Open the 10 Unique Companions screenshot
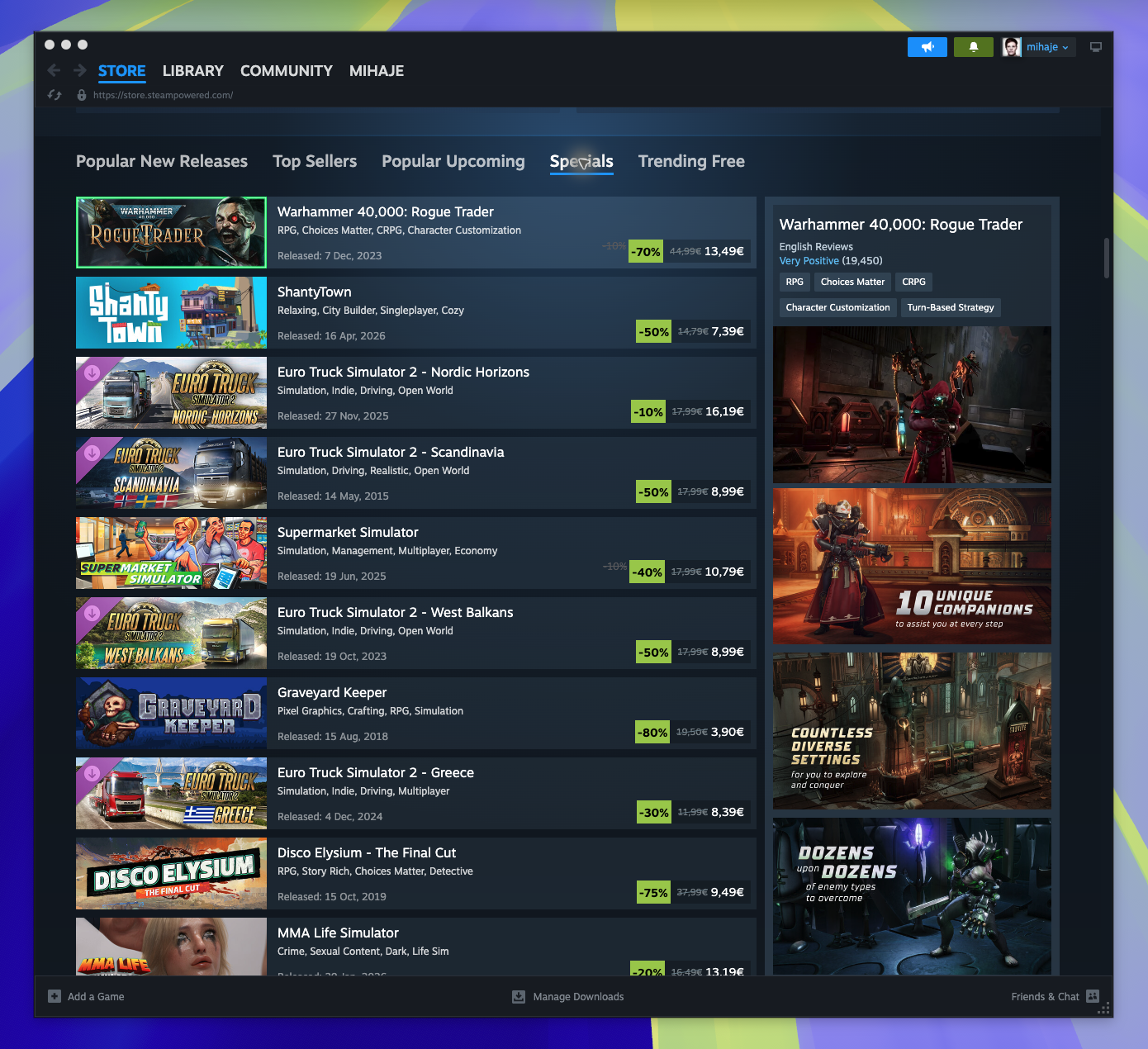Screen dimensions: 1148x1049 click(x=912, y=566)
